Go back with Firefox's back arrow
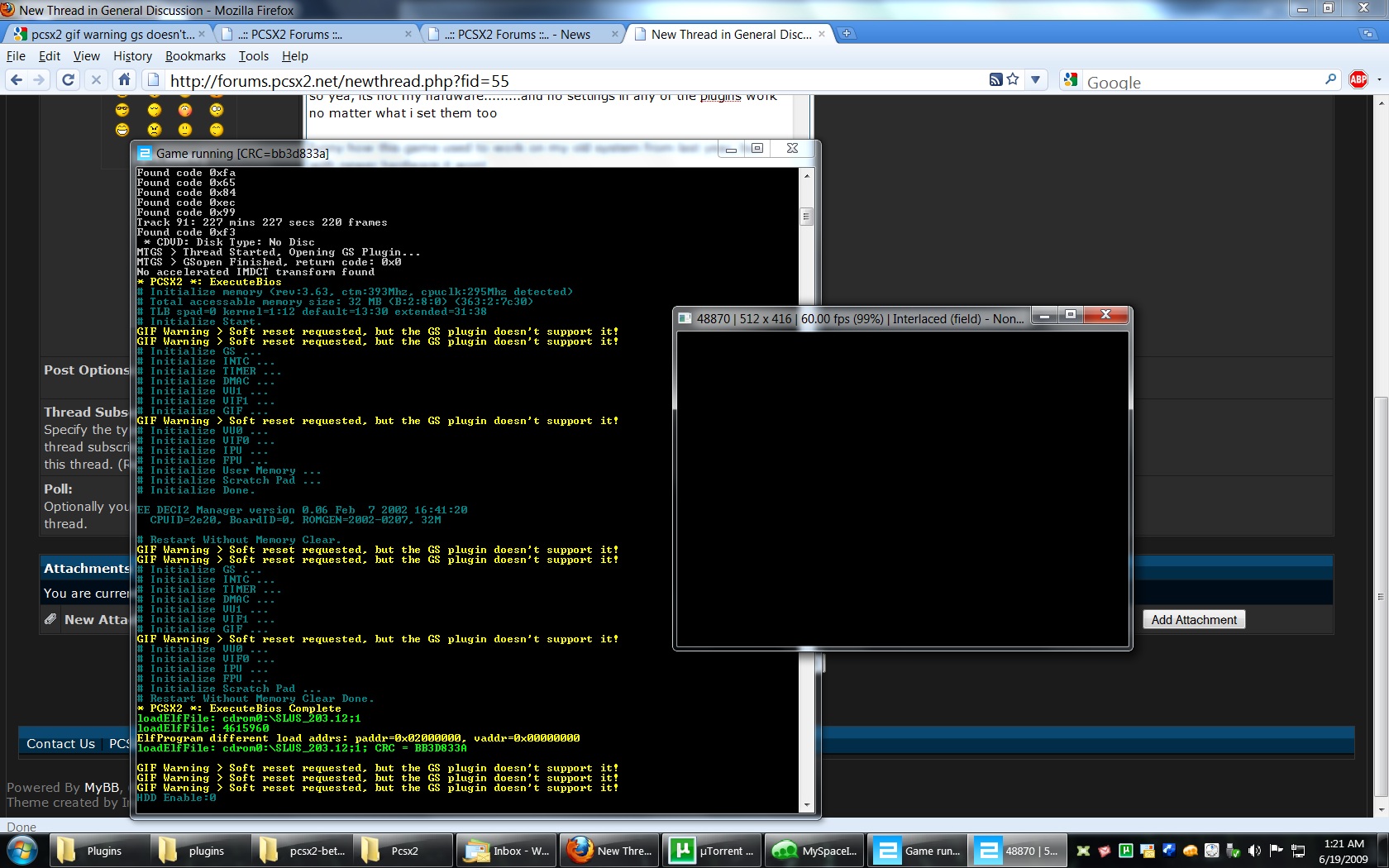Viewport: 1389px width, 868px height. point(16,79)
